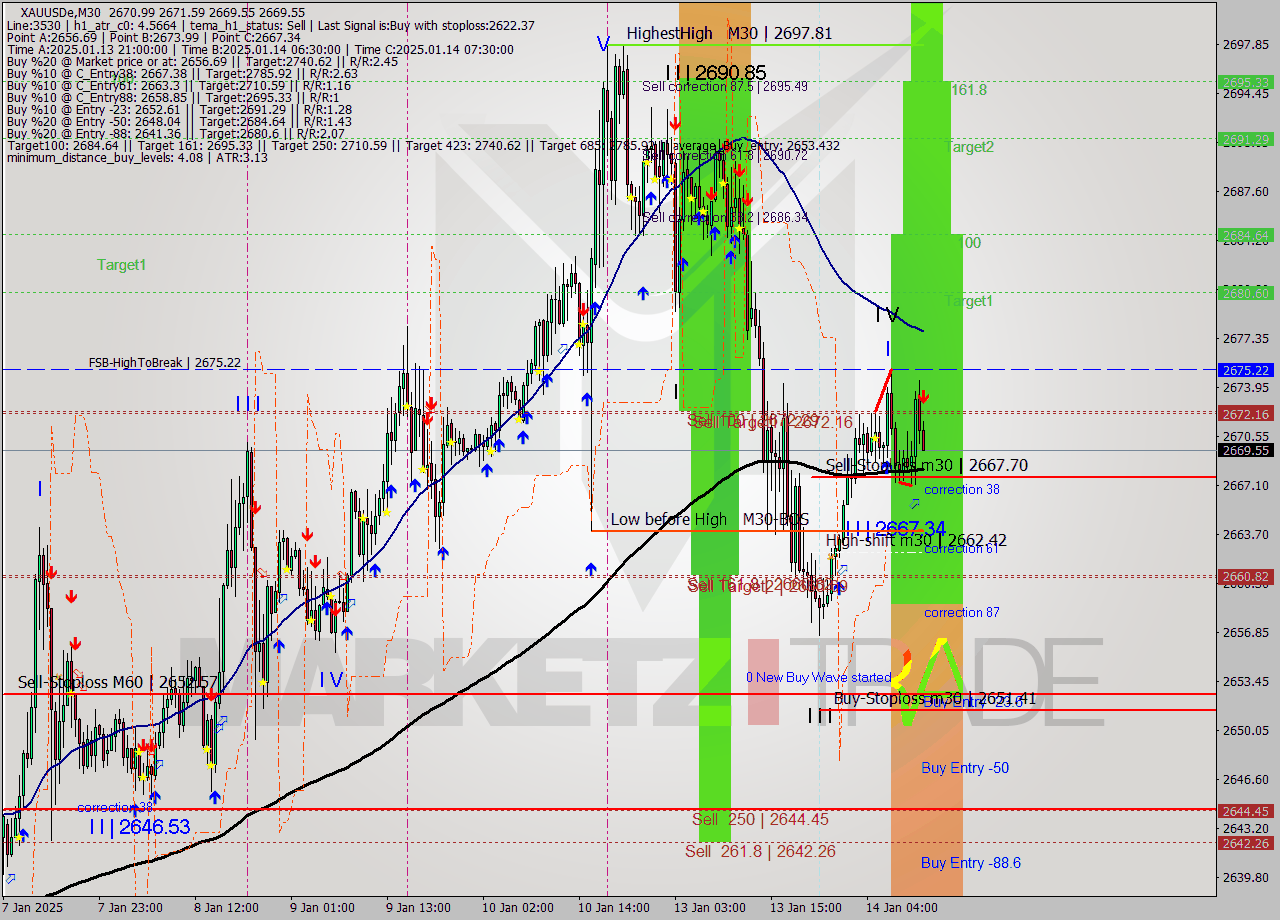Select the III 2646.53 wave label
This screenshot has height=920, width=1280.
(x=139, y=827)
